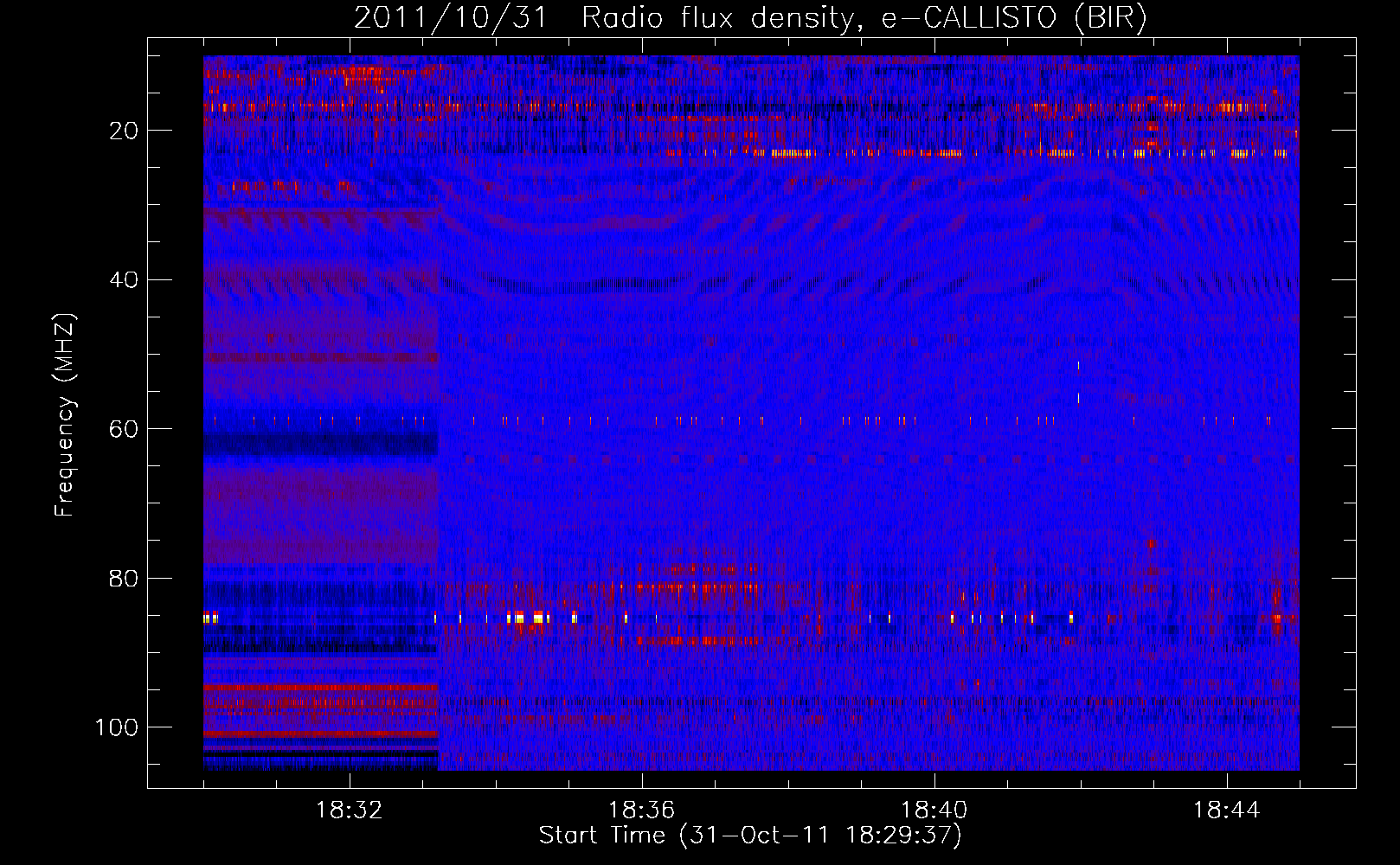This screenshot has width=1400, height=865.
Task: Click the 18:32 time tick label
Action: 350,811
